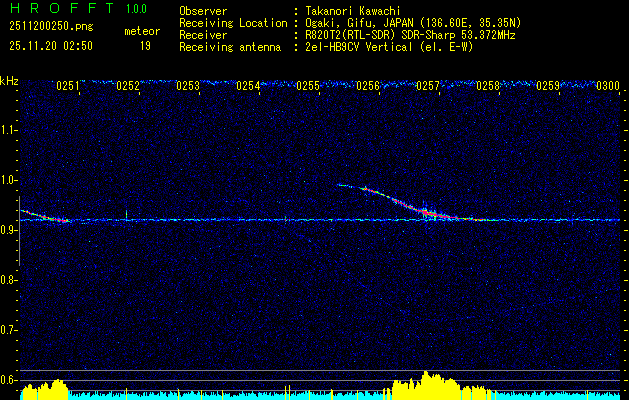Click the 0251 time marker
Image resolution: width=629 pixels, height=400 pixels.
(68, 87)
